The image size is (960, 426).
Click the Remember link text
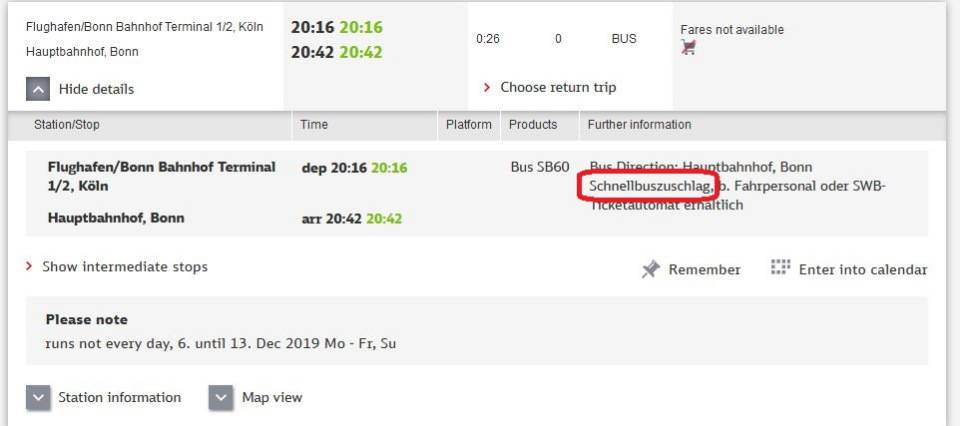click(x=704, y=269)
